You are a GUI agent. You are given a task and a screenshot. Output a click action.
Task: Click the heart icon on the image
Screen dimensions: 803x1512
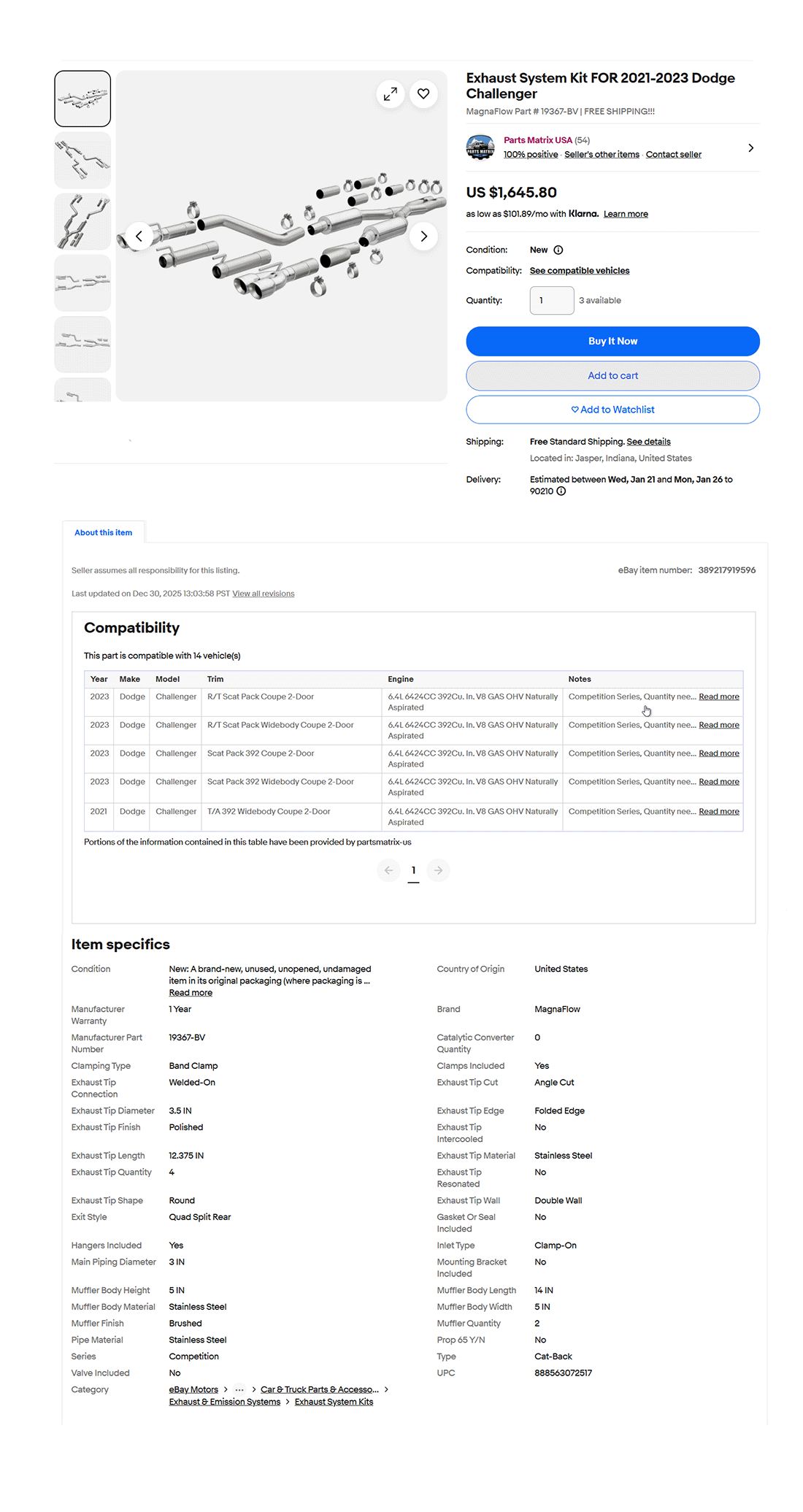[423, 94]
